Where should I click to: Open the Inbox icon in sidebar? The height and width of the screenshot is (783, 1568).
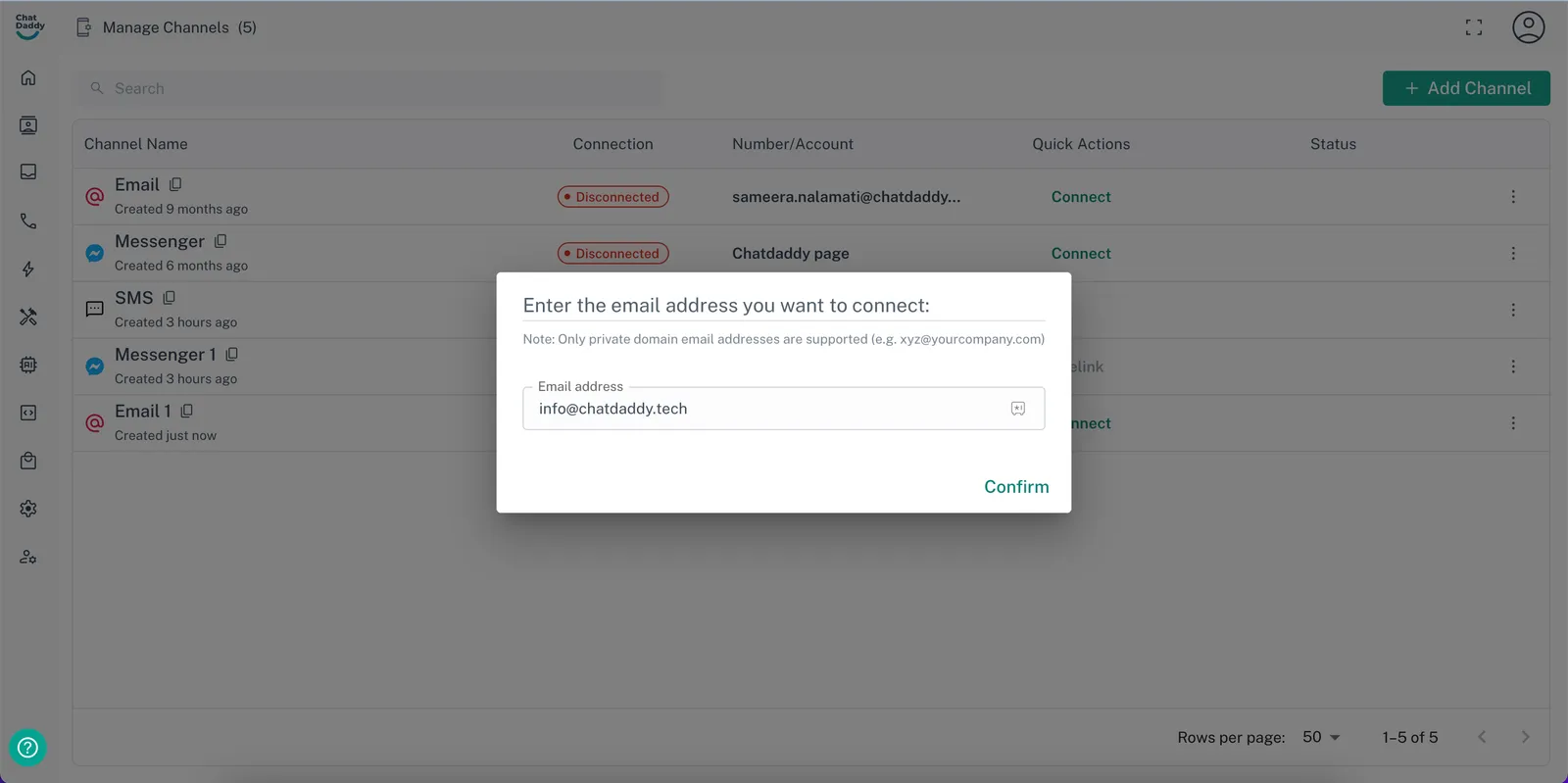coord(28,172)
